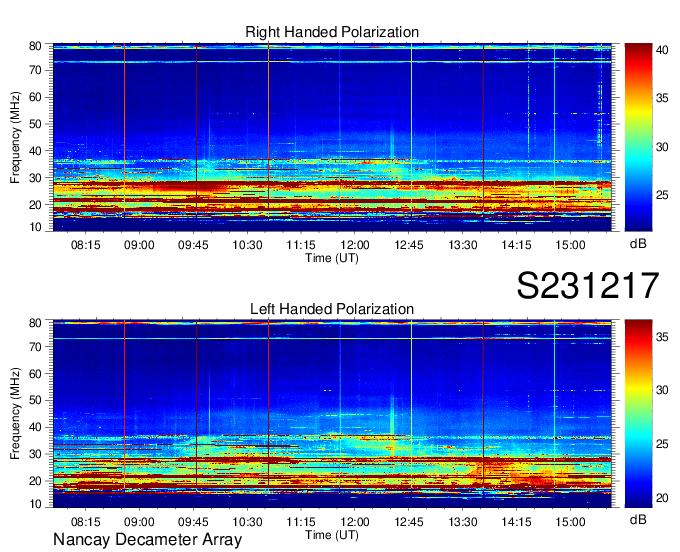Click the 12:45 tick label in top plot
Screen dimensions: 680x552
(409, 245)
